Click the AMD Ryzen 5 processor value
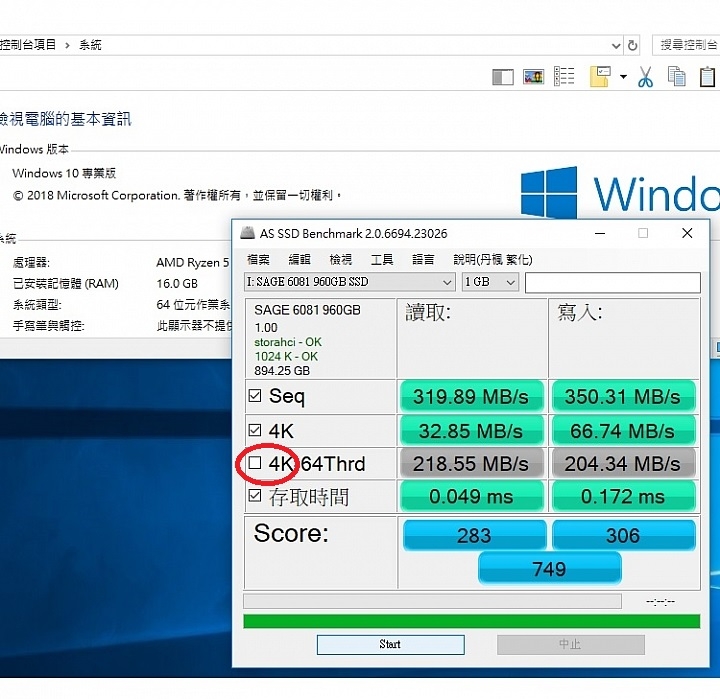720x699 pixels. pyautogui.click(x=193, y=262)
